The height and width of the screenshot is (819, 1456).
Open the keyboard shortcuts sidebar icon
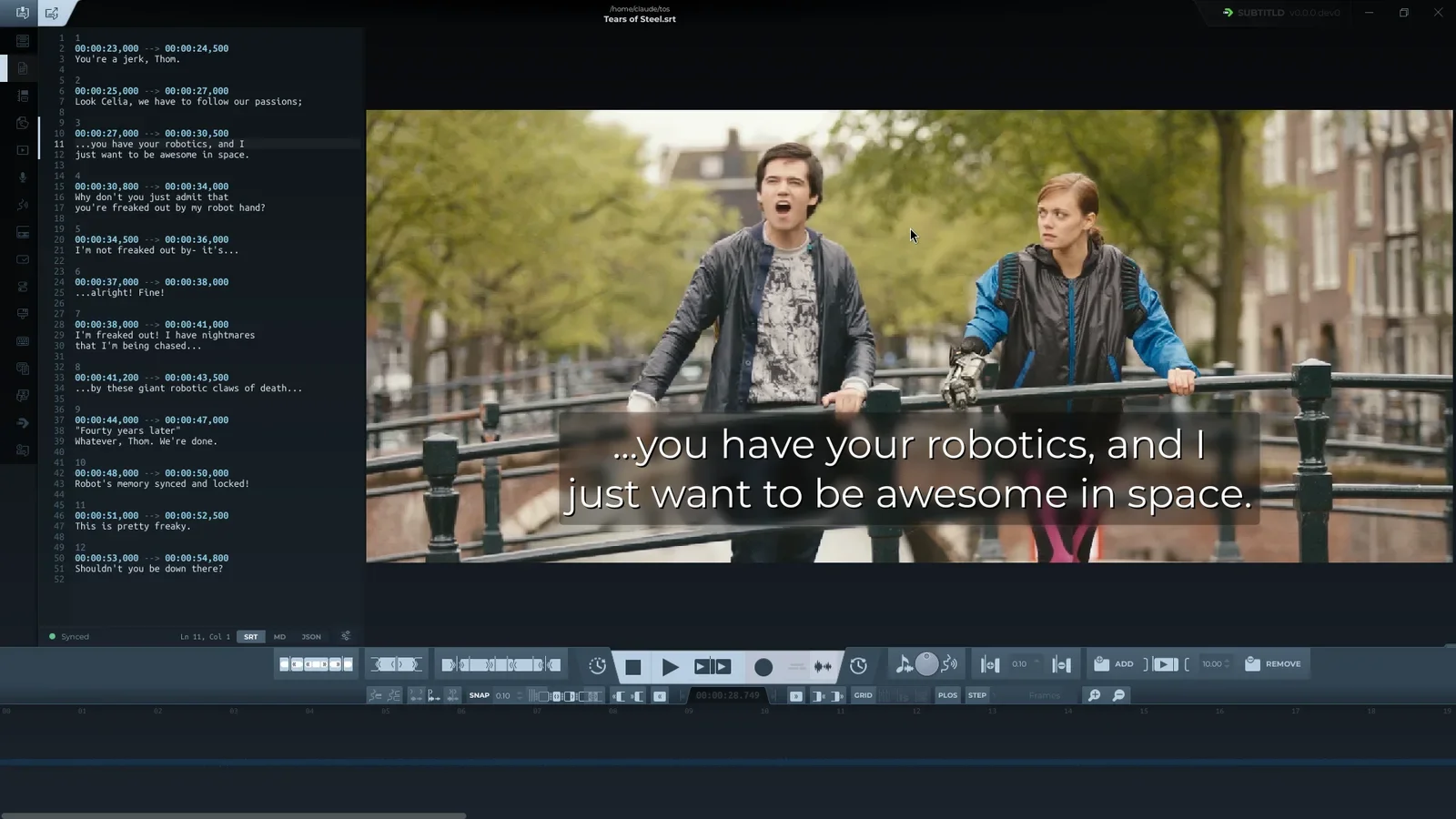point(23,341)
